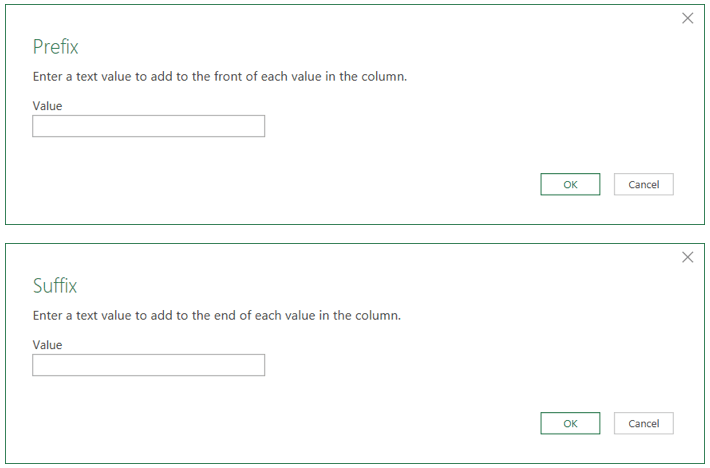
Task: Close the Prefix dialog with the X
Action: pyautogui.click(x=687, y=18)
